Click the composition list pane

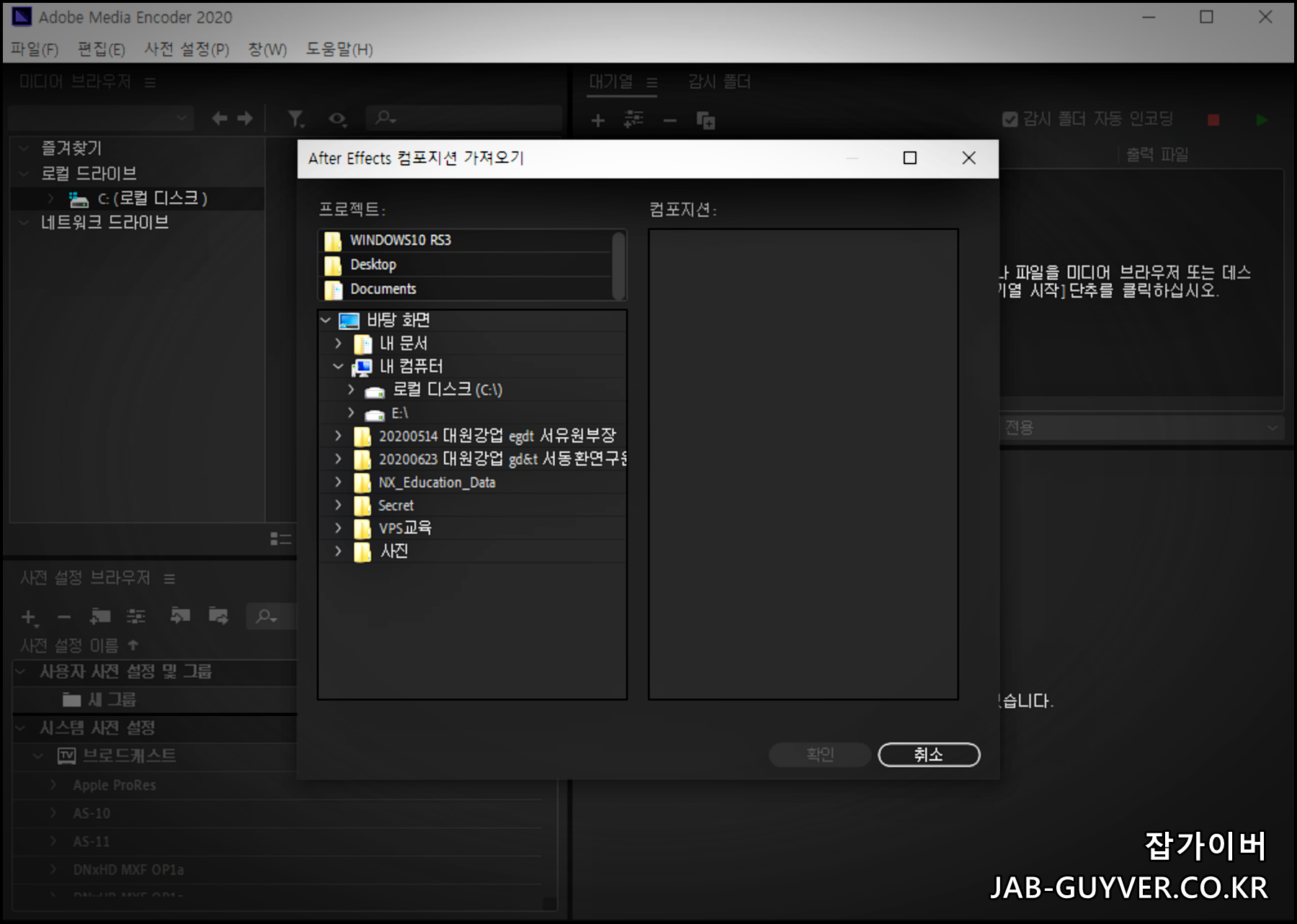pyautogui.click(x=803, y=464)
